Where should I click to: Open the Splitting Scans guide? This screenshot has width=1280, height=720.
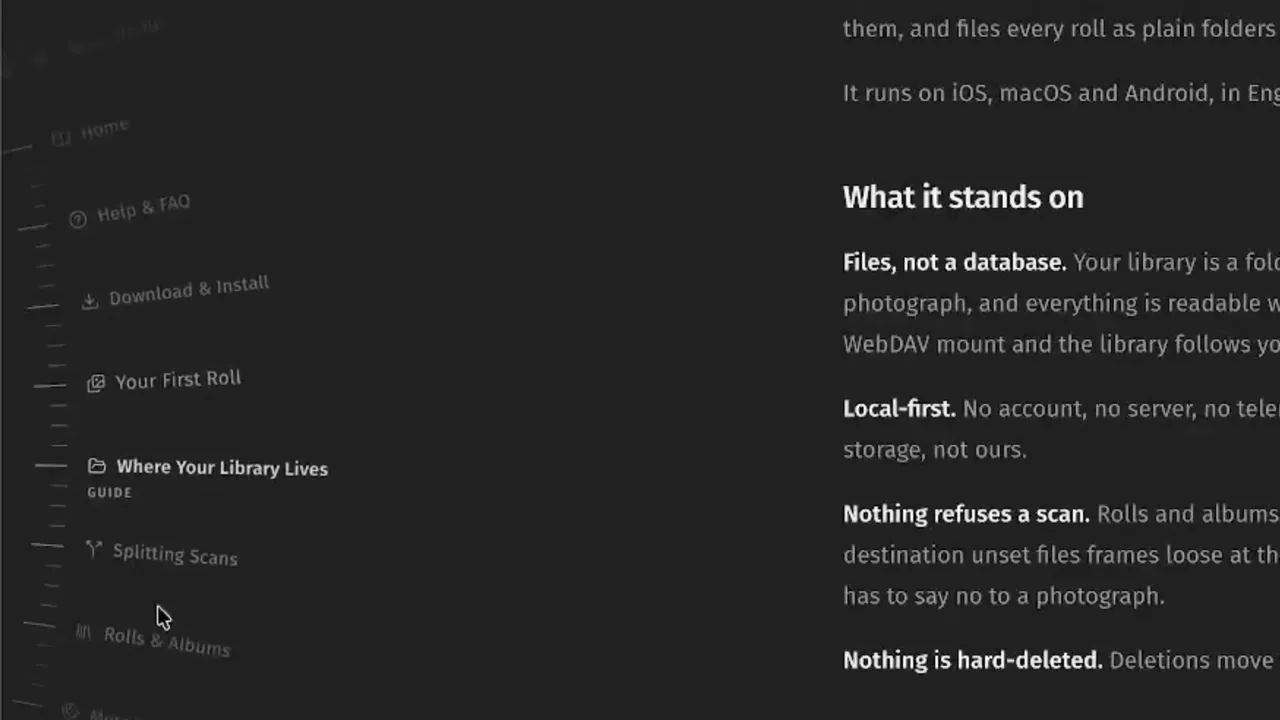pos(175,555)
